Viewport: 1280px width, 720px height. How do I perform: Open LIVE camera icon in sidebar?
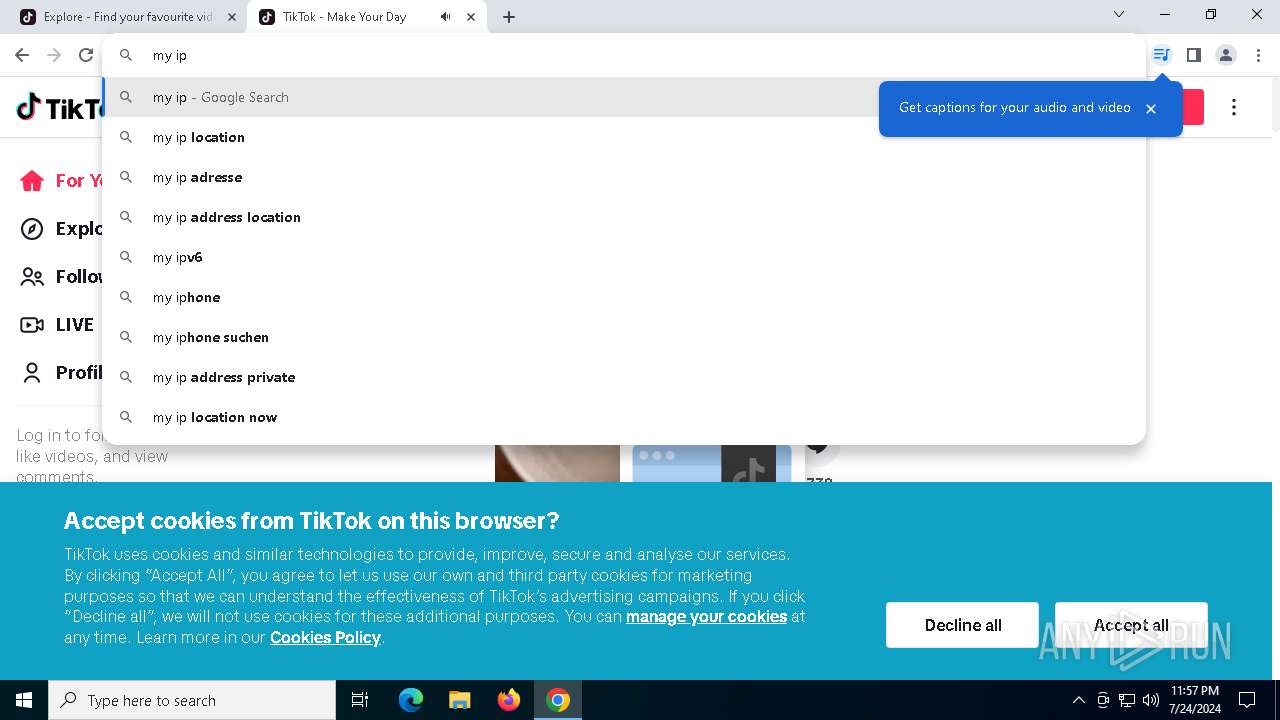[x=32, y=325]
